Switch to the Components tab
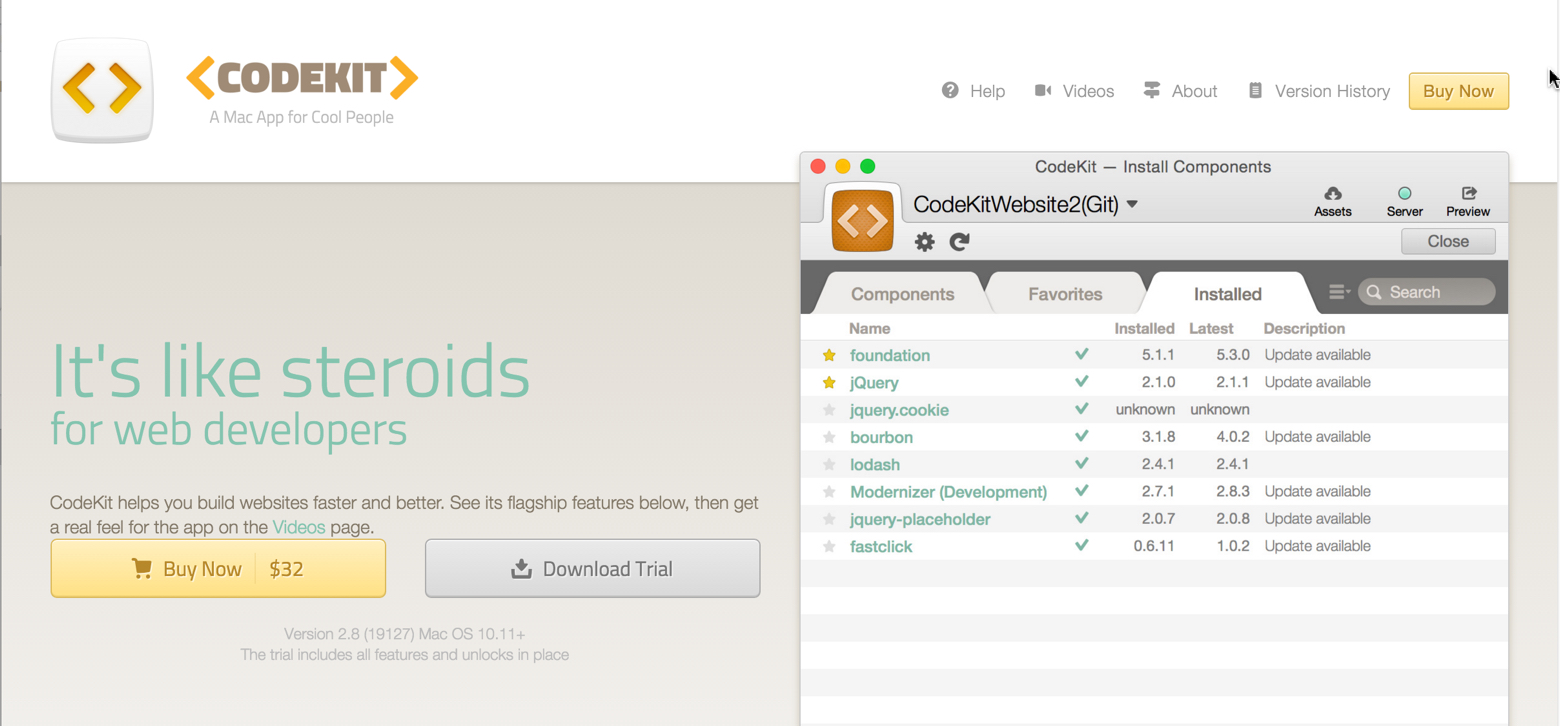Image resolution: width=1560 pixels, height=726 pixels. click(902, 294)
